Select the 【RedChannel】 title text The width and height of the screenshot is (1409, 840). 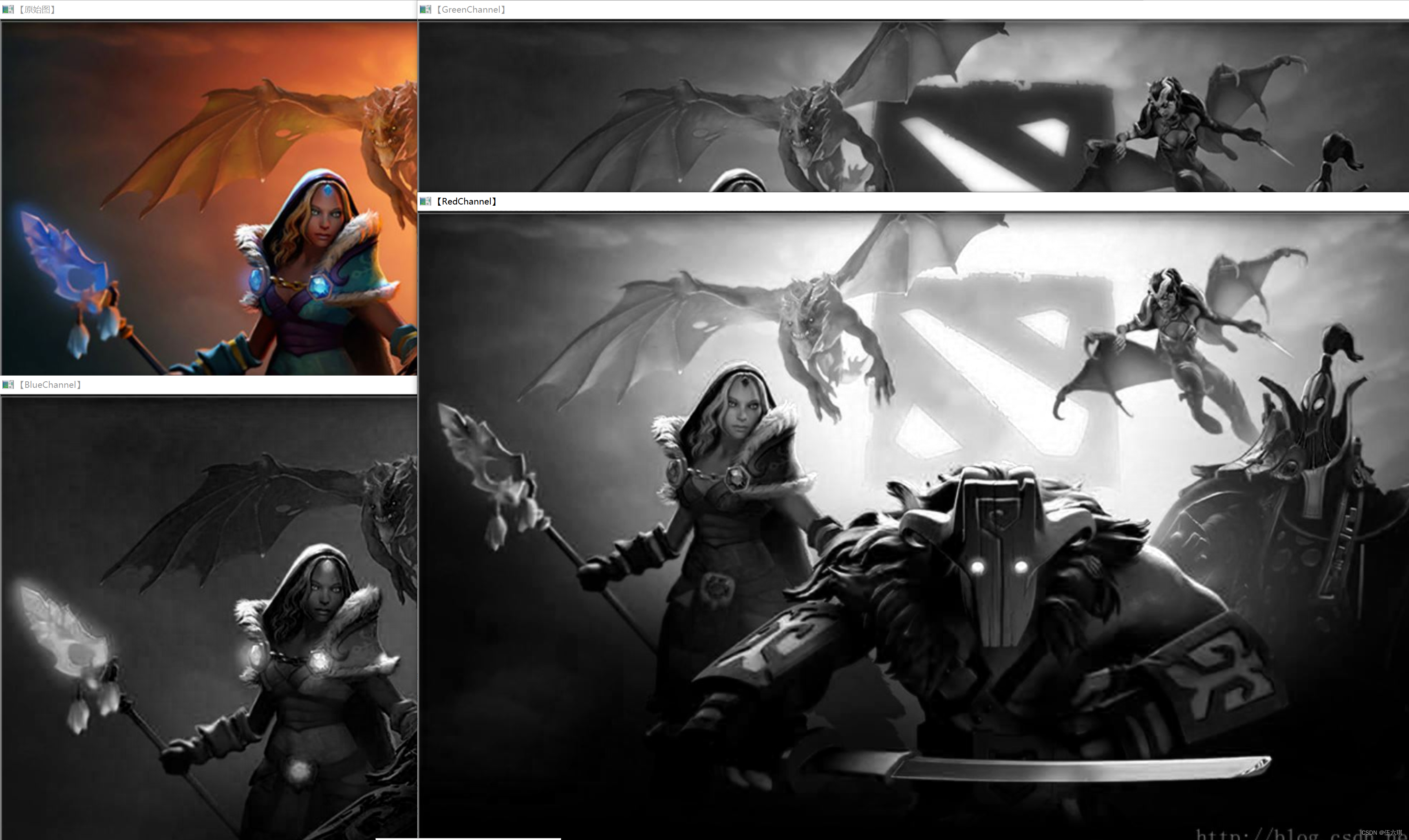466,202
